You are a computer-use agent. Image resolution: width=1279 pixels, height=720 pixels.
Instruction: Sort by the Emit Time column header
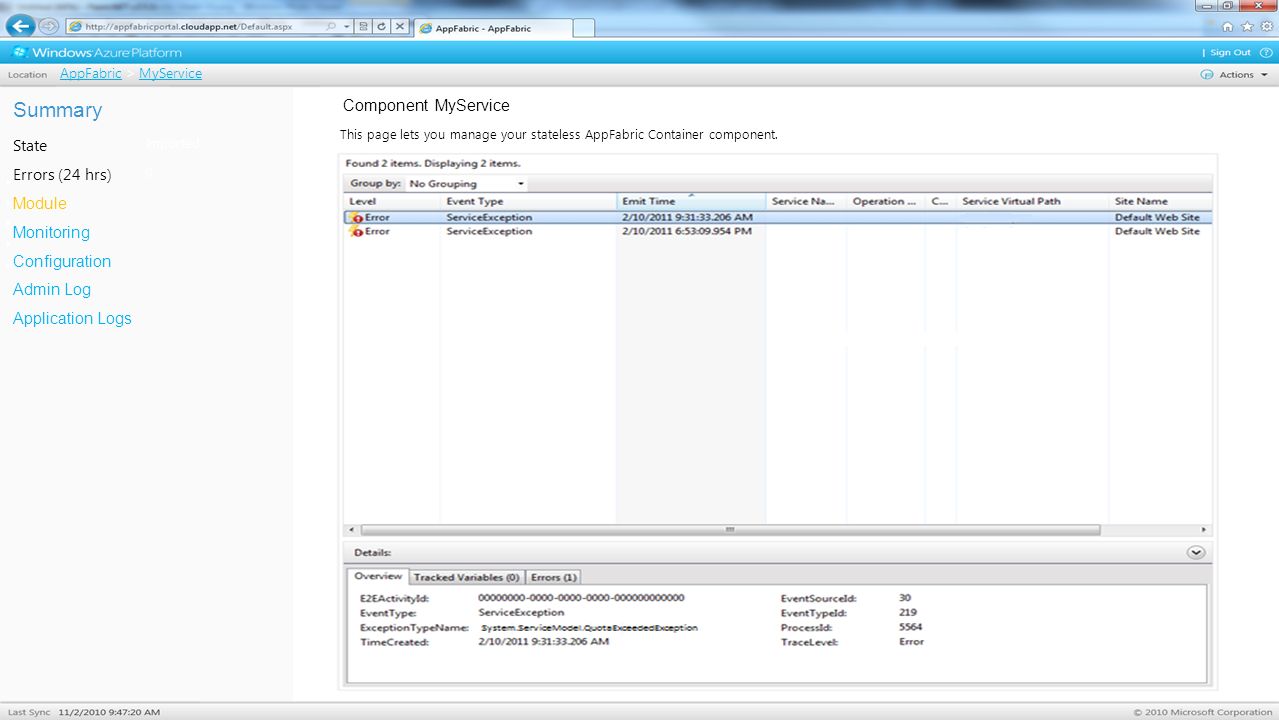[691, 201]
